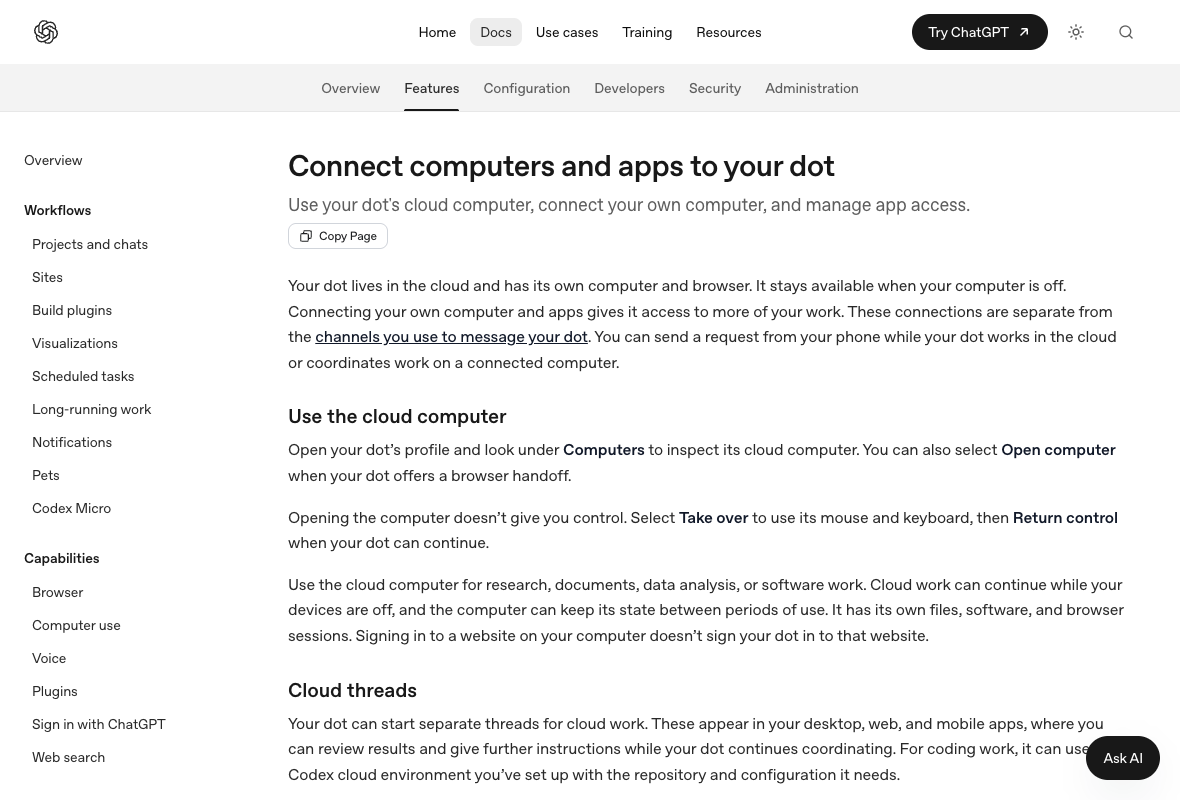Click the arrow icon in Try ChatGPT
Viewport: 1180px width, 800px height.
click(x=1023, y=32)
